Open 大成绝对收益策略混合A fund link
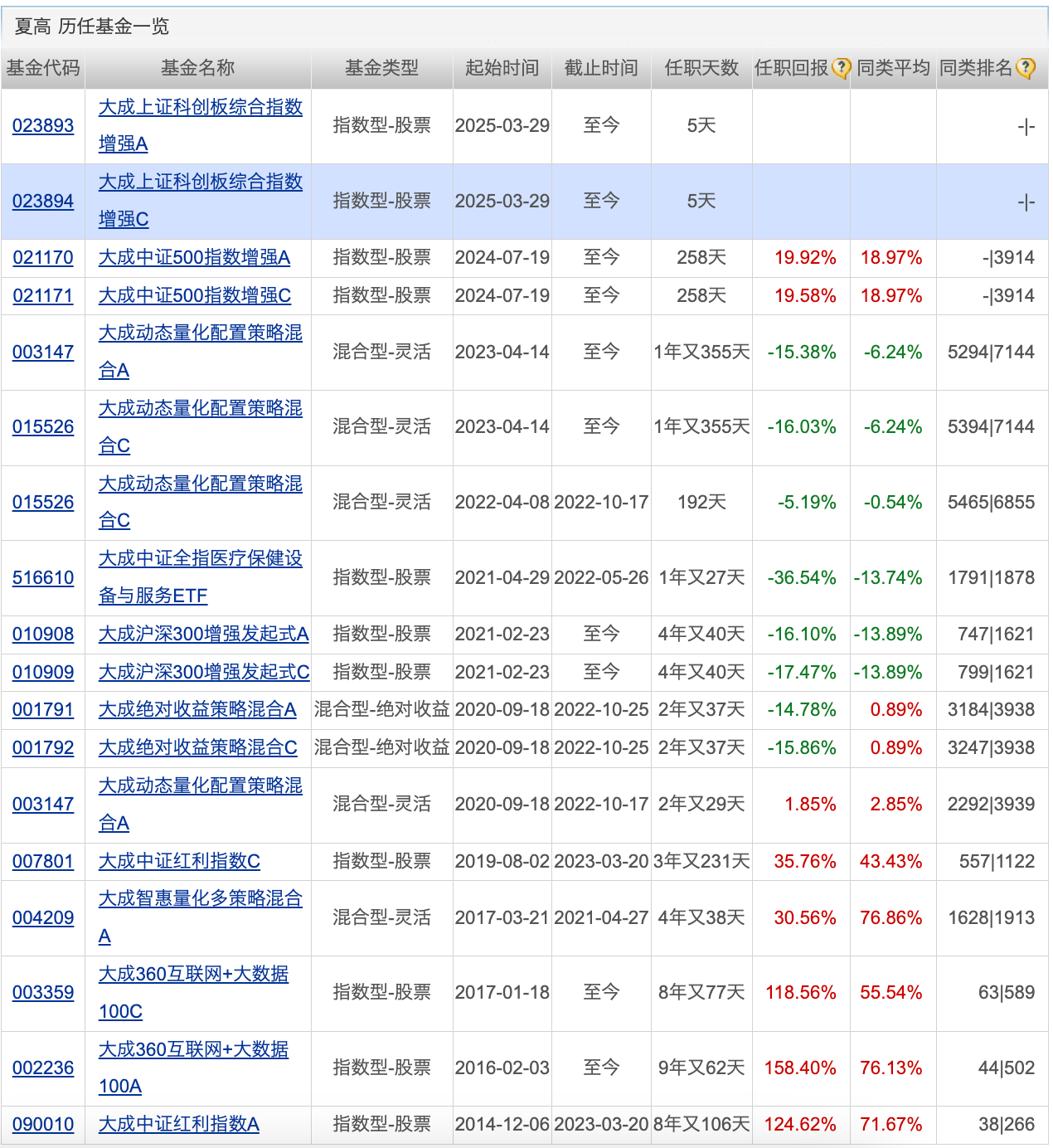The image size is (1053, 1148). [197, 710]
